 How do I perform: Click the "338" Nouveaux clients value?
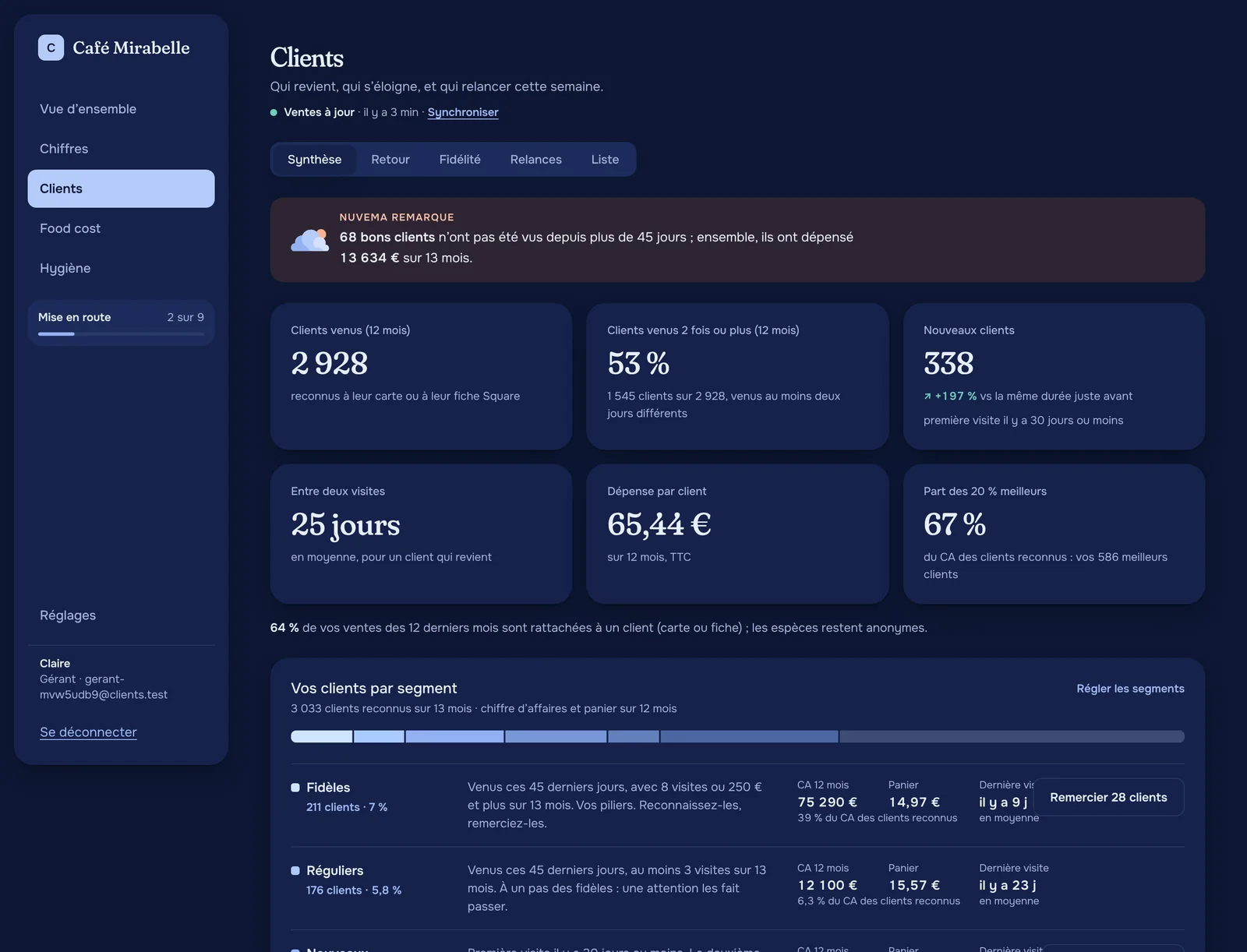click(x=948, y=364)
